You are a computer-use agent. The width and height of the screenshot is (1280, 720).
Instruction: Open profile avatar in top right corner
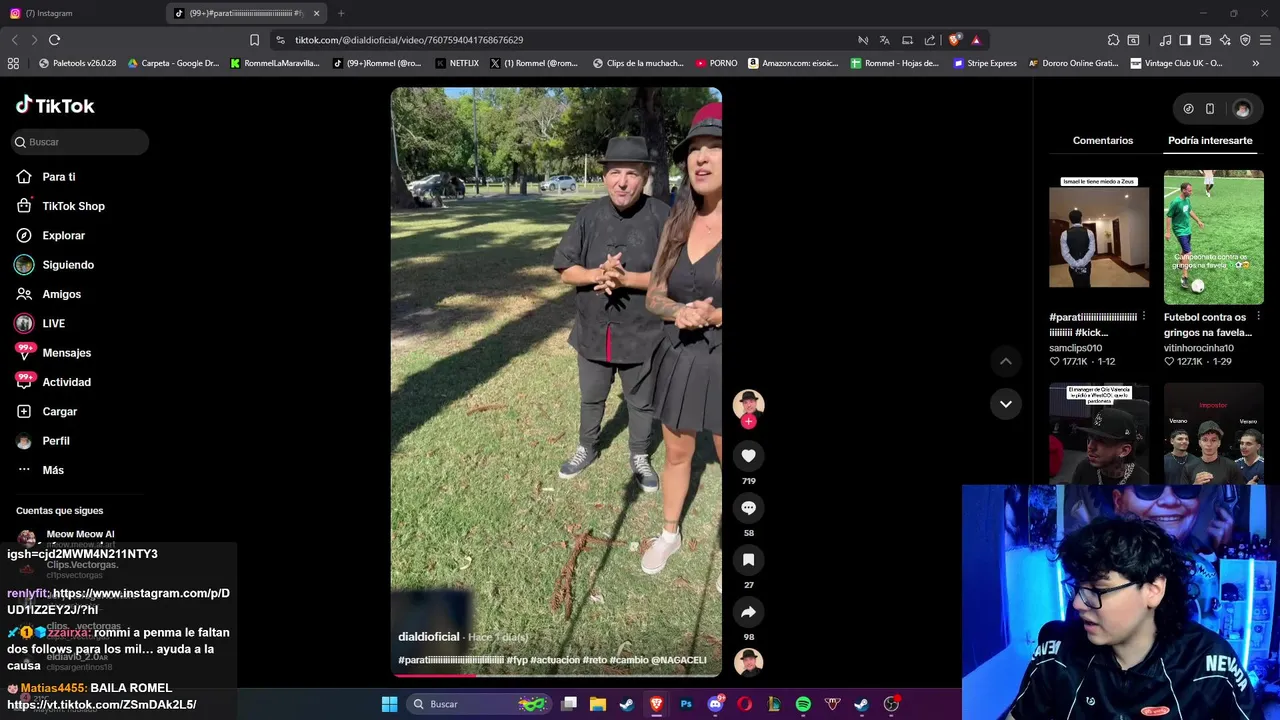point(1242,109)
